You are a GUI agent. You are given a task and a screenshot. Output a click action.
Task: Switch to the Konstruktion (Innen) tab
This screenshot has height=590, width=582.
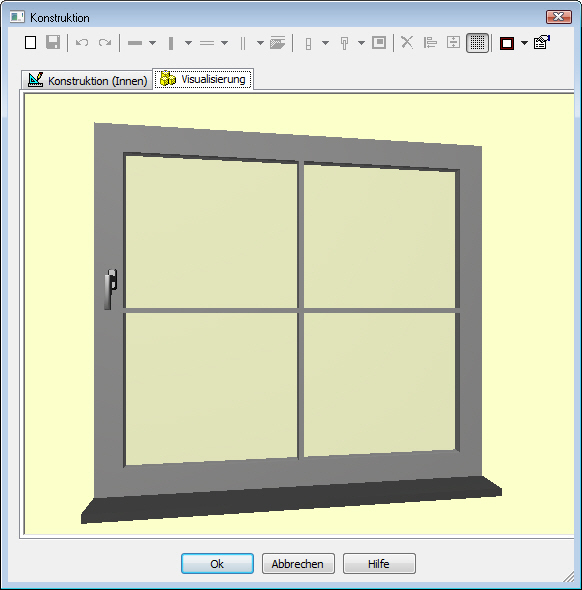click(87, 80)
